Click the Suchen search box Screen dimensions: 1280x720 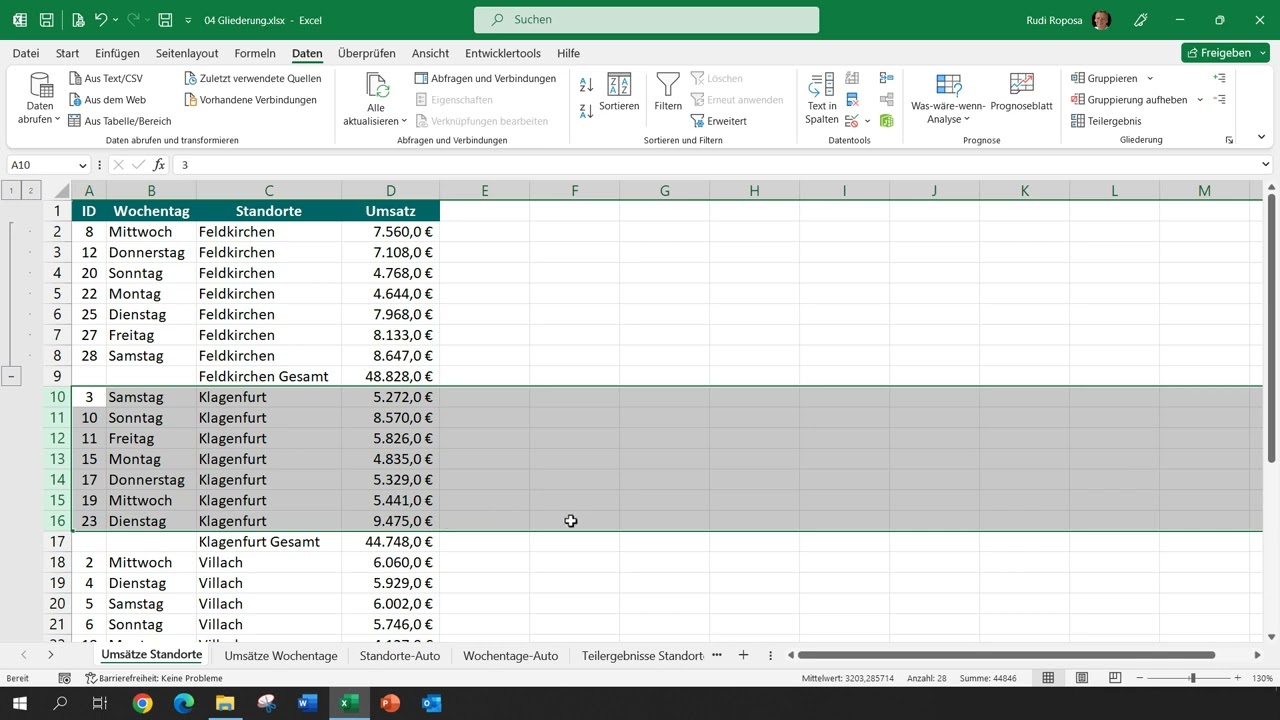646,19
